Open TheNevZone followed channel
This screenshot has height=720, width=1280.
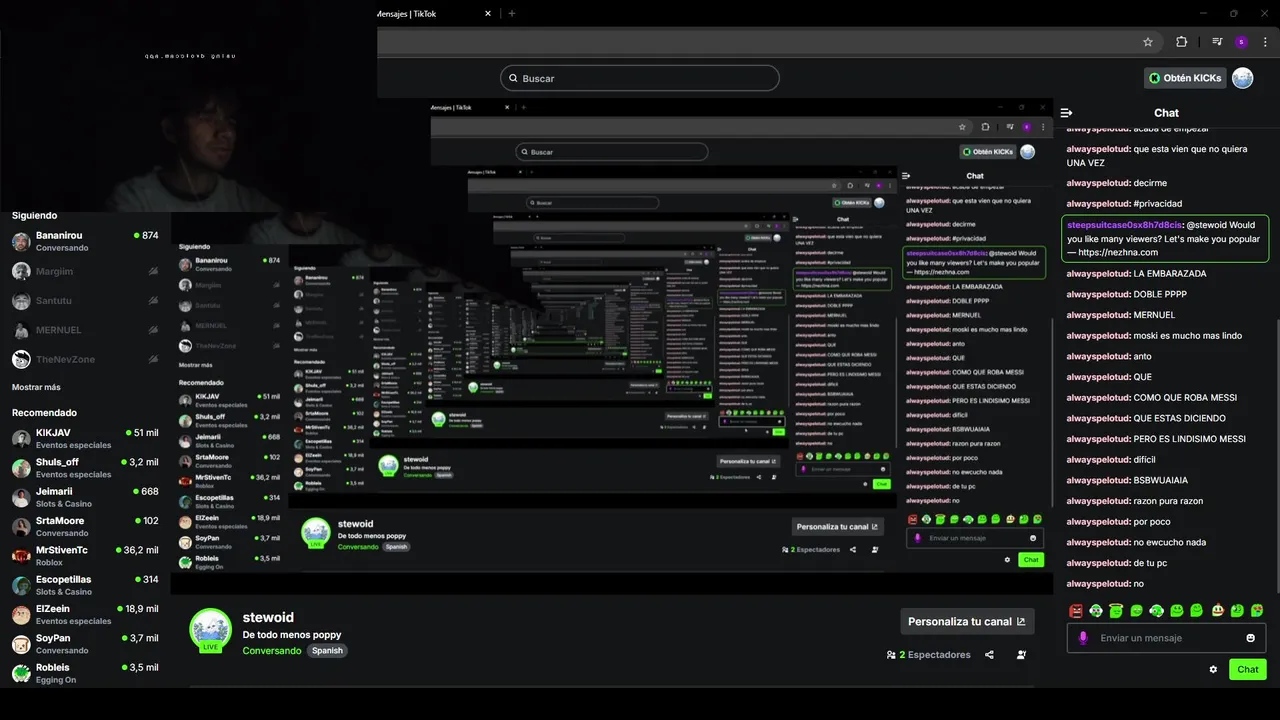point(85,359)
